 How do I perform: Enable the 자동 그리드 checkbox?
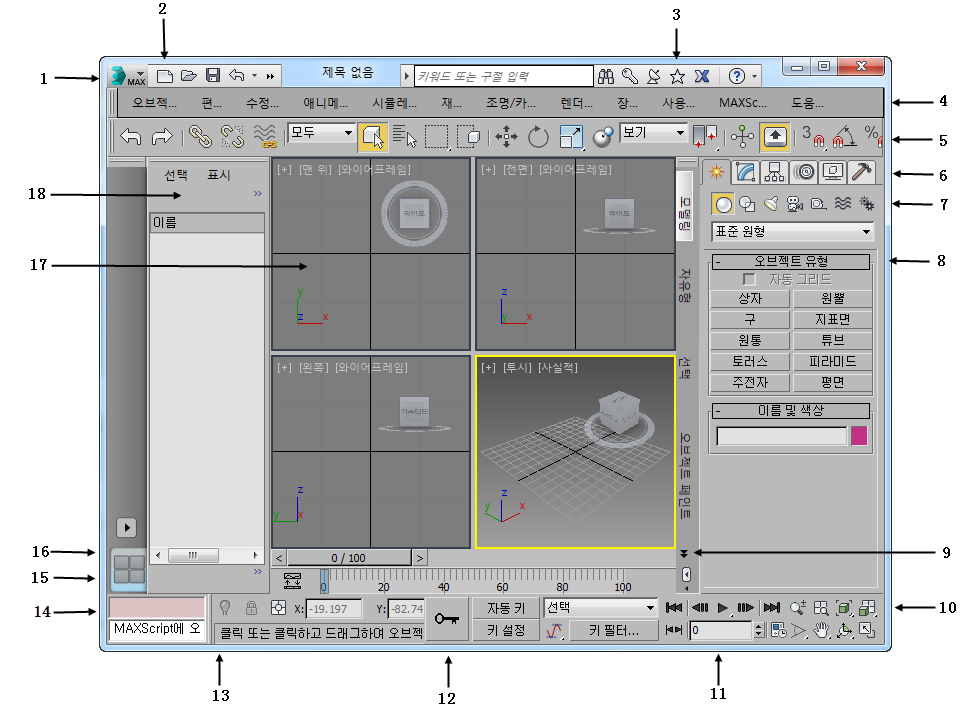point(749,280)
